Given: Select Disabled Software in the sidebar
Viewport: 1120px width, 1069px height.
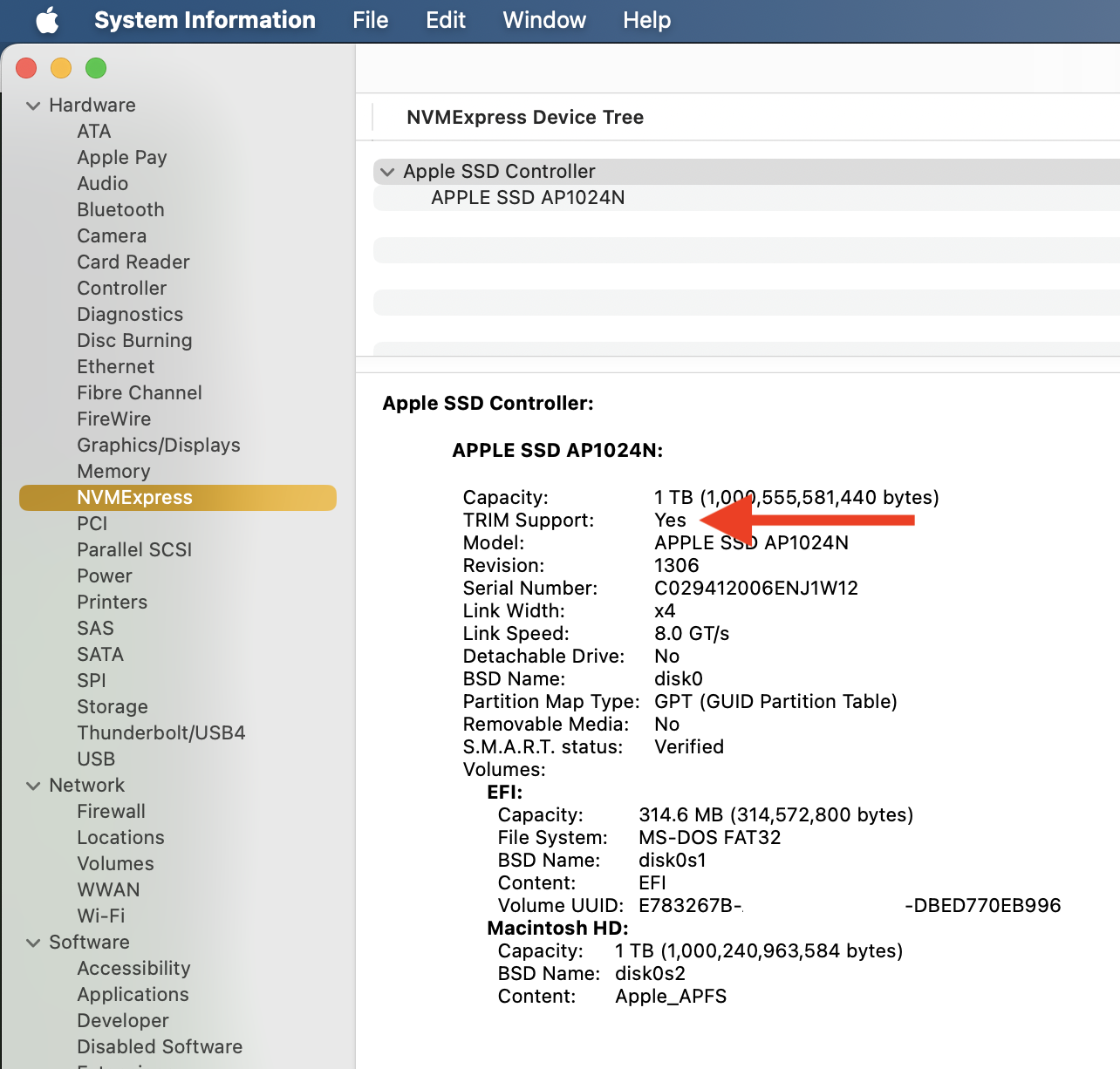Looking at the screenshot, I should click(x=160, y=1047).
